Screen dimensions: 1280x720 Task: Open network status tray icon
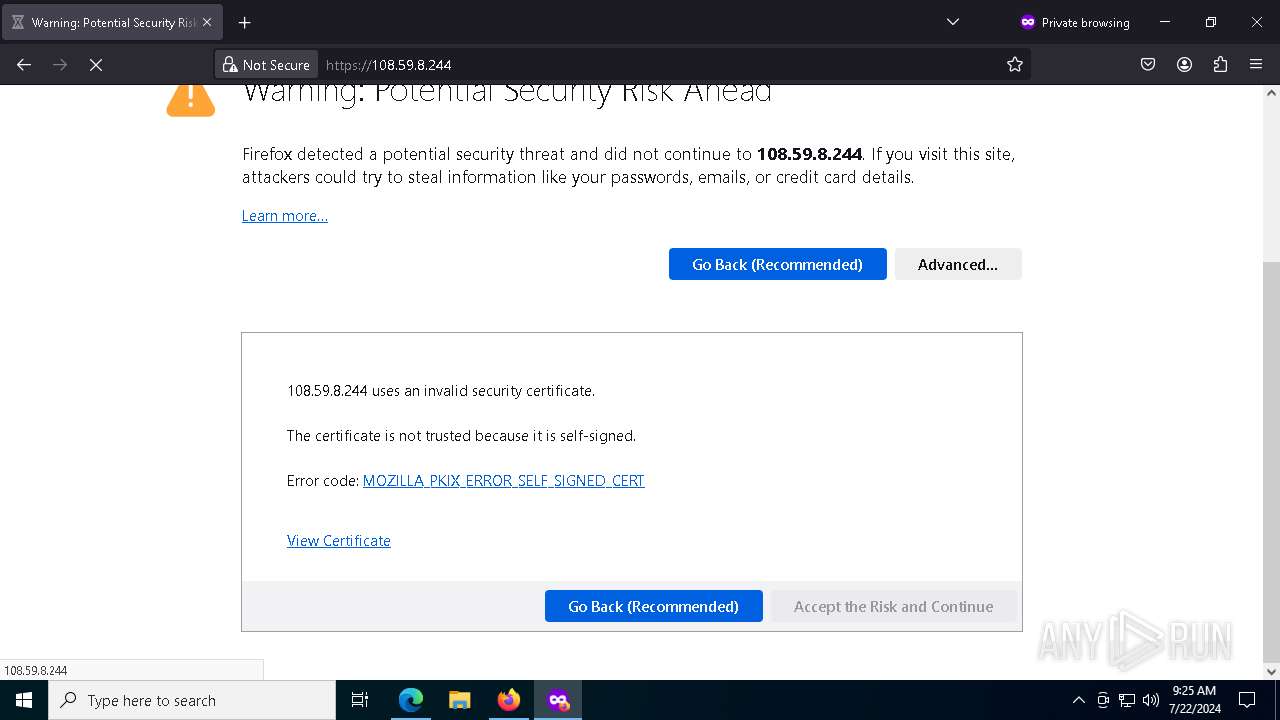[1127, 700]
